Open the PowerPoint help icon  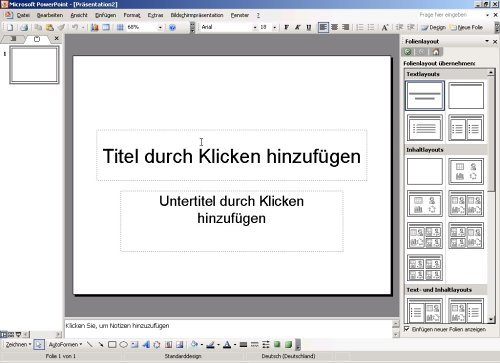point(172,28)
